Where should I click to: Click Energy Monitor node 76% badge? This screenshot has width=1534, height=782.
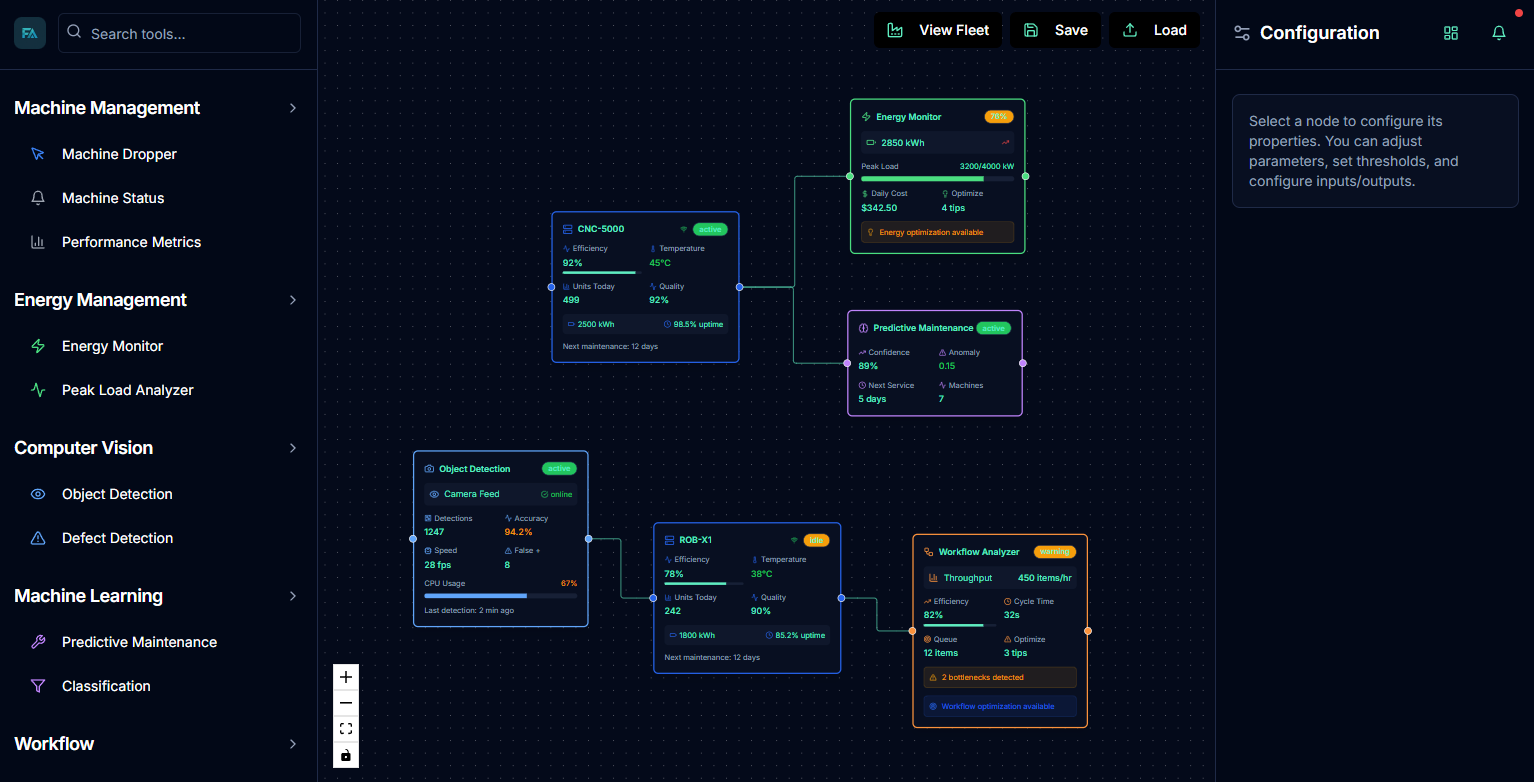click(998, 117)
